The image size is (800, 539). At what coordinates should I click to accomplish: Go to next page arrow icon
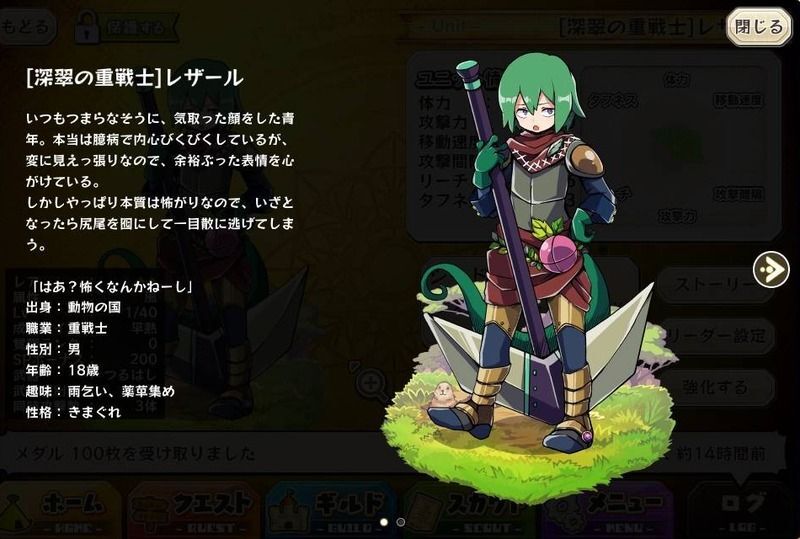[771, 270]
